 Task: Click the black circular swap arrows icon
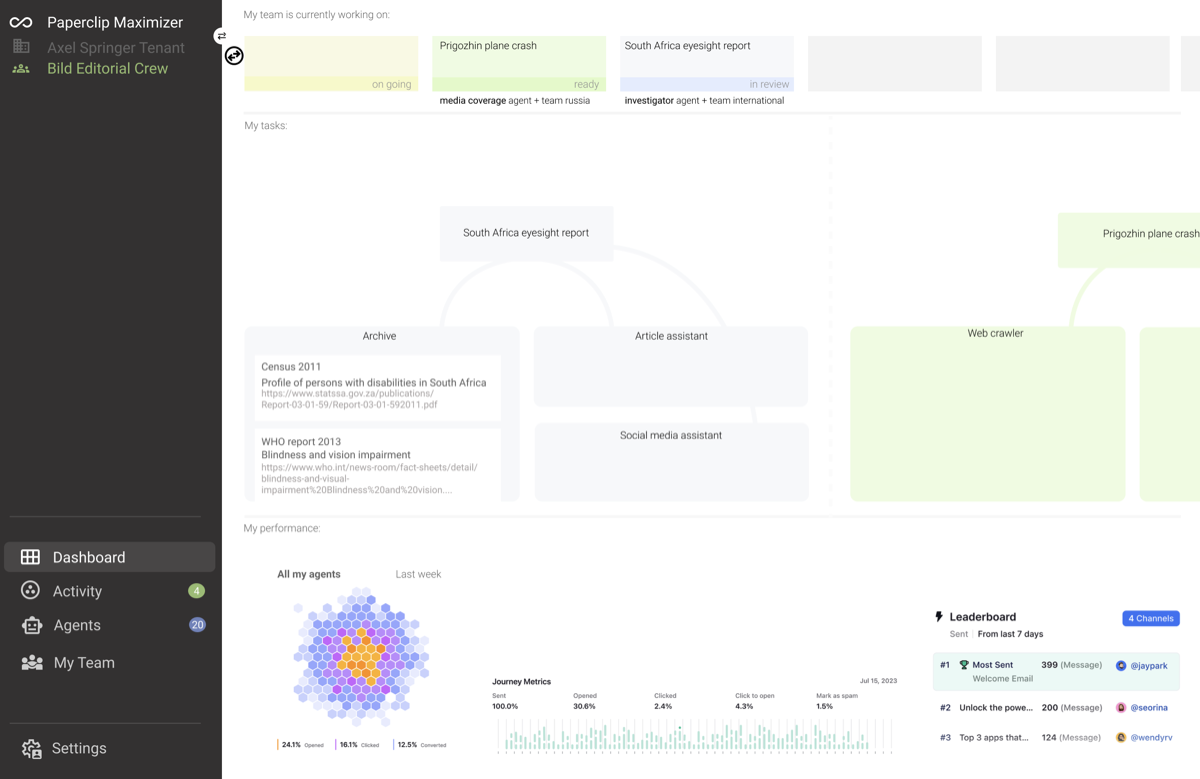pos(234,56)
